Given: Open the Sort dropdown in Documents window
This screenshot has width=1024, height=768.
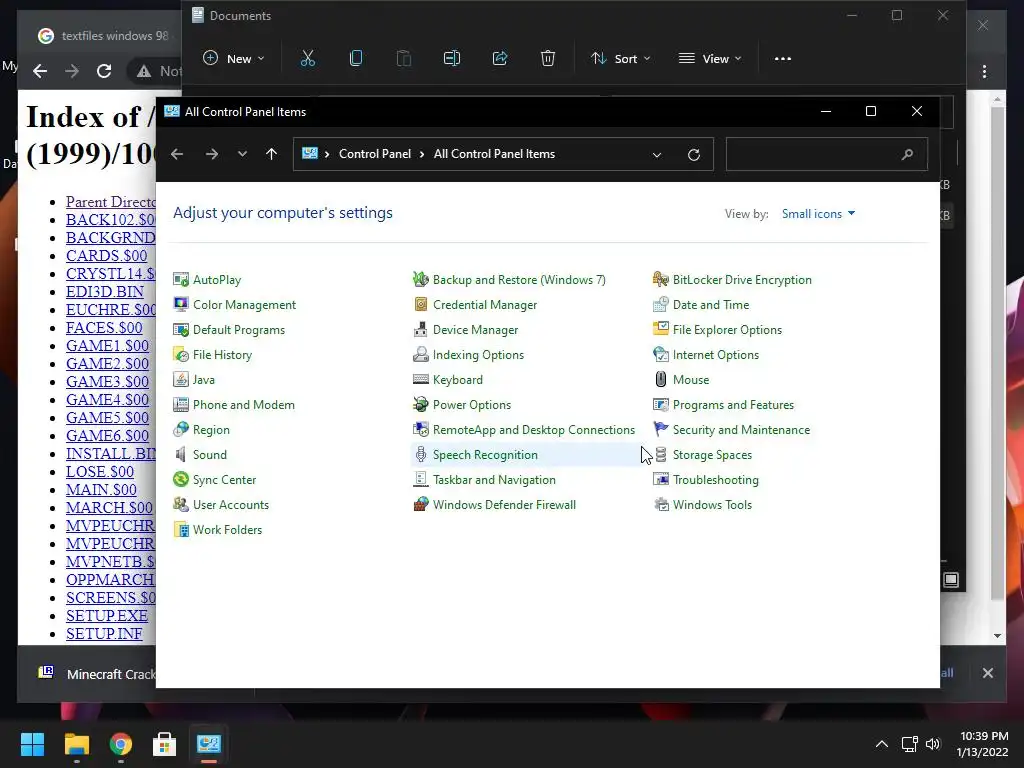Looking at the screenshot, I should pyautogui.click(x=620, y=59).
